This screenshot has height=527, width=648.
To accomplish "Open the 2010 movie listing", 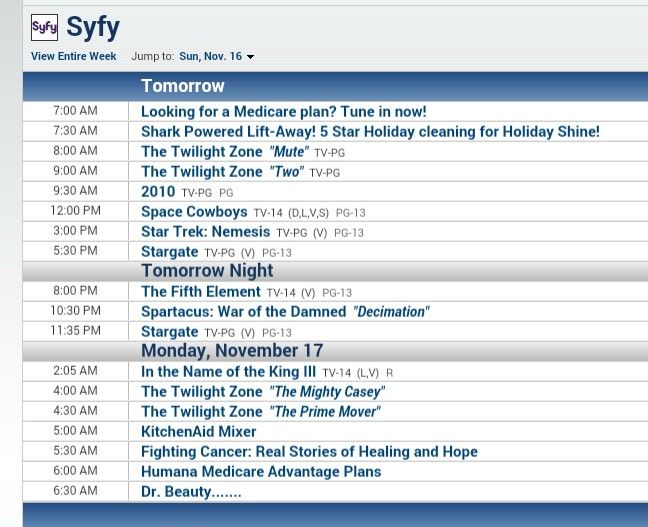I will pyautogui.click(x=158, y=192).
